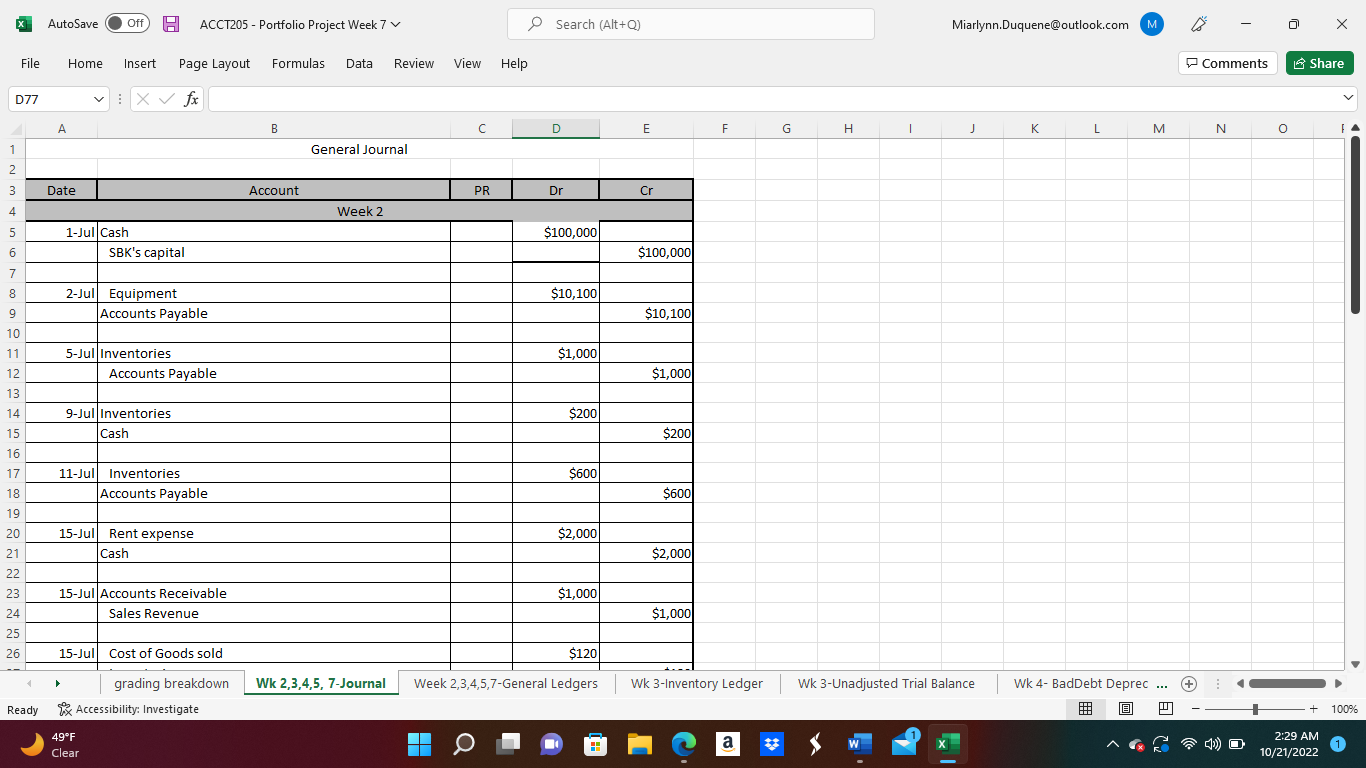Select the Wk 3-Inventory Ledger sheet tab

tap(696, 684)
